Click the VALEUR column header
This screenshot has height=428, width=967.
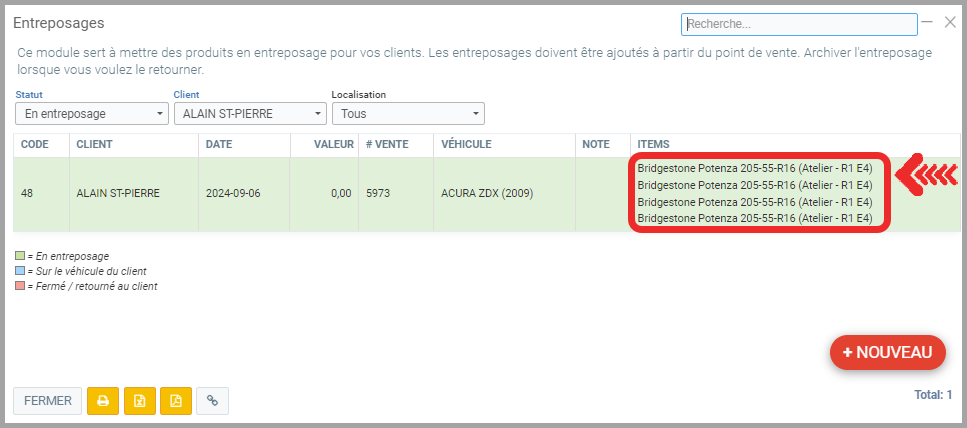(x=334, y=145)
